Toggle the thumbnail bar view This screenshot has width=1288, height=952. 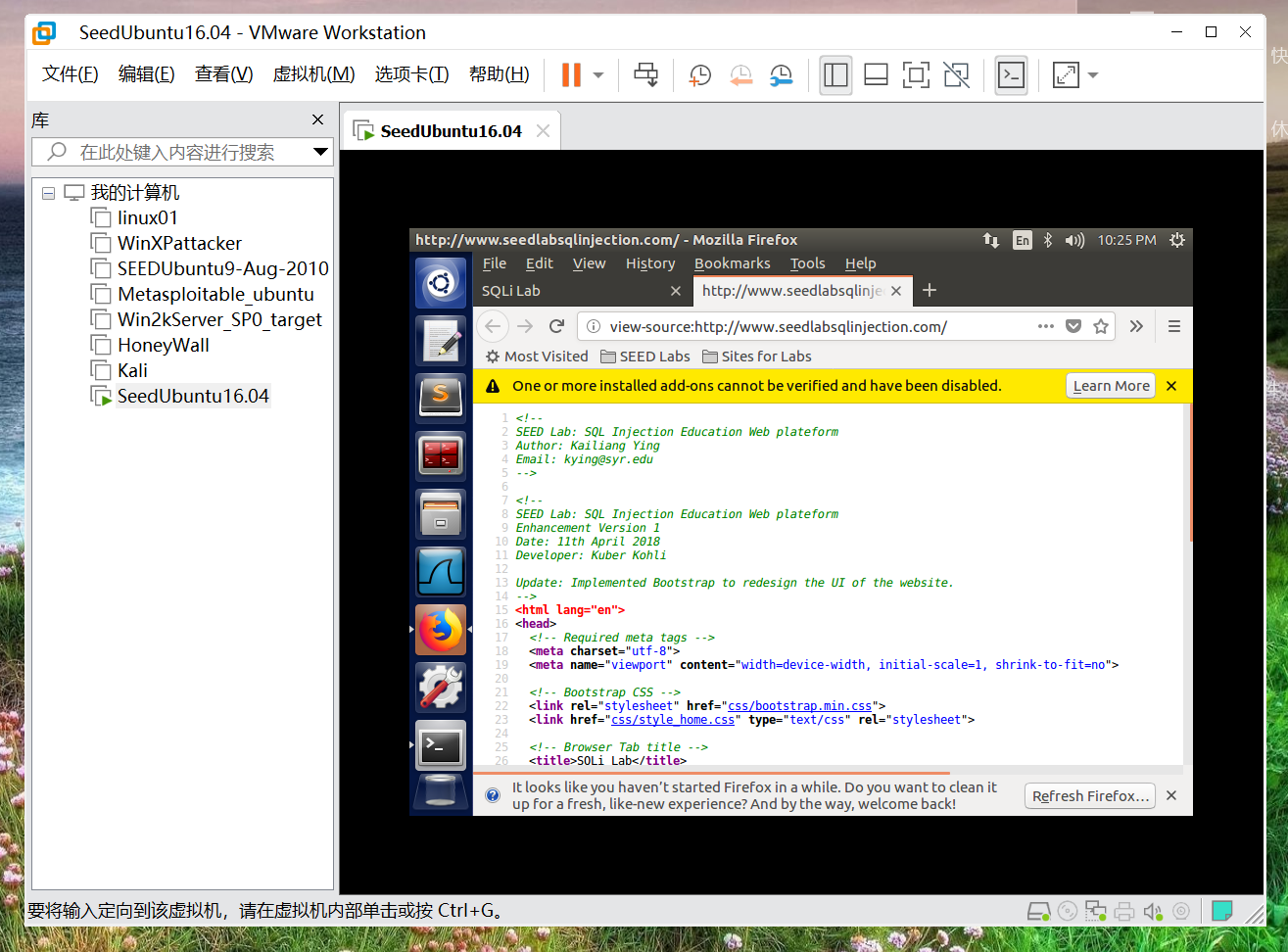tap(876, 74)
